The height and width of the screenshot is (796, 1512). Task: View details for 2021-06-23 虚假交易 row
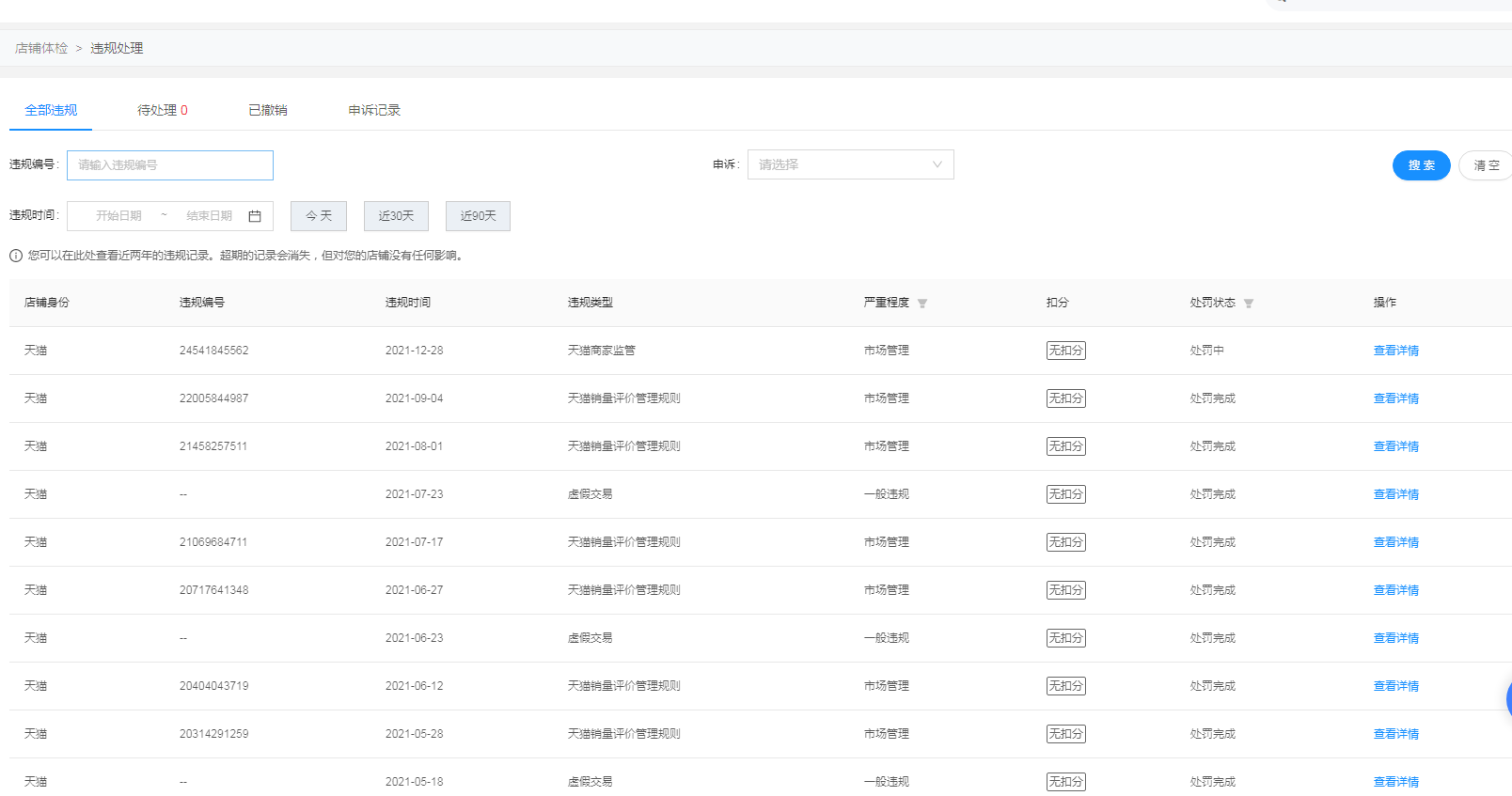(1396, 638)
